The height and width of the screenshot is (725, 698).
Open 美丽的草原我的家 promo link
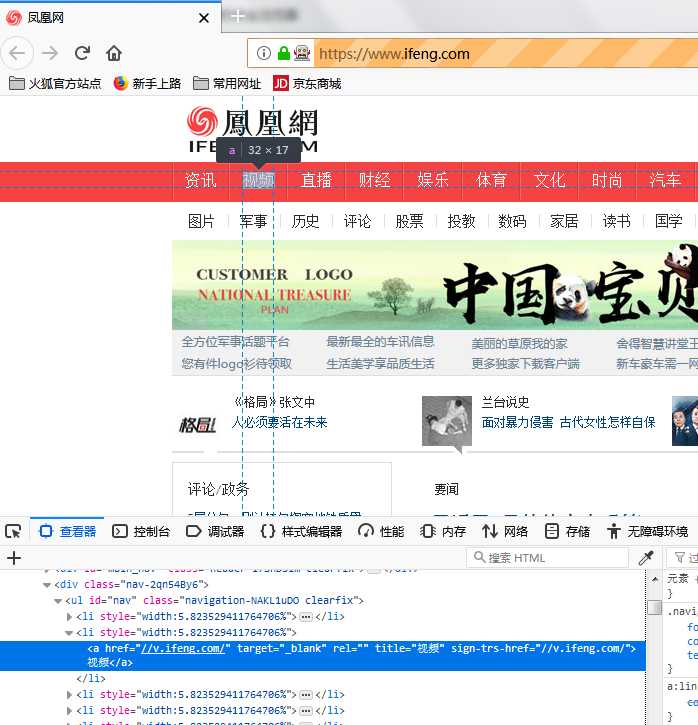(x=519, y=344)
